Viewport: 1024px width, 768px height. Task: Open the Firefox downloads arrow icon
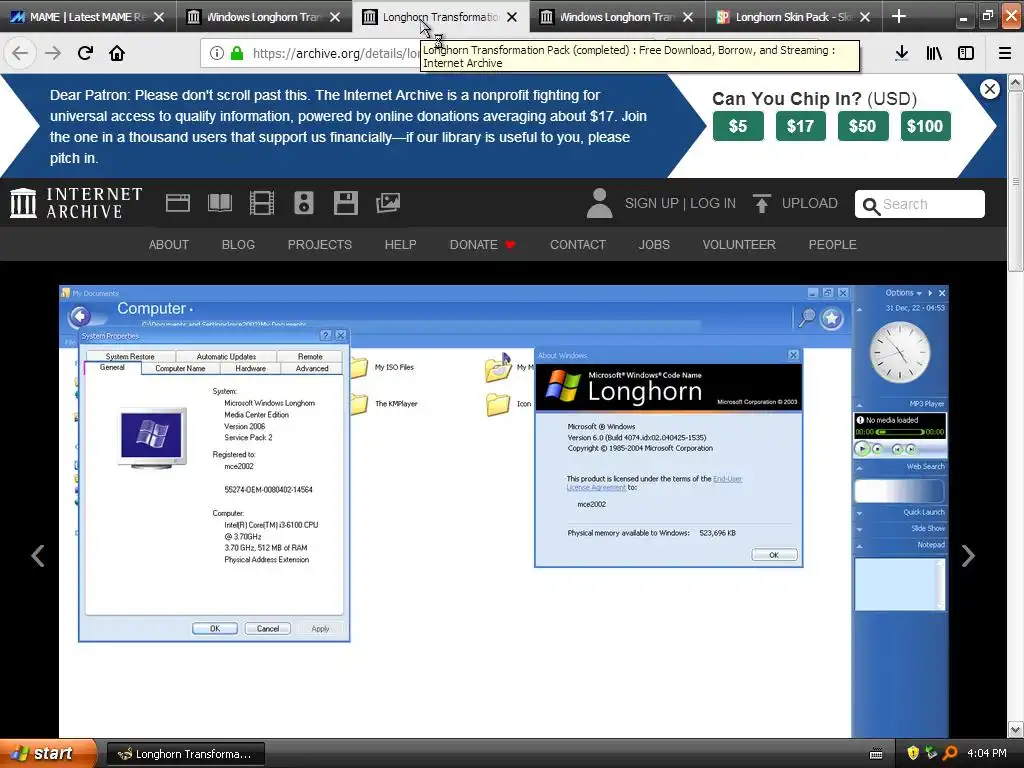click(902, 53)
